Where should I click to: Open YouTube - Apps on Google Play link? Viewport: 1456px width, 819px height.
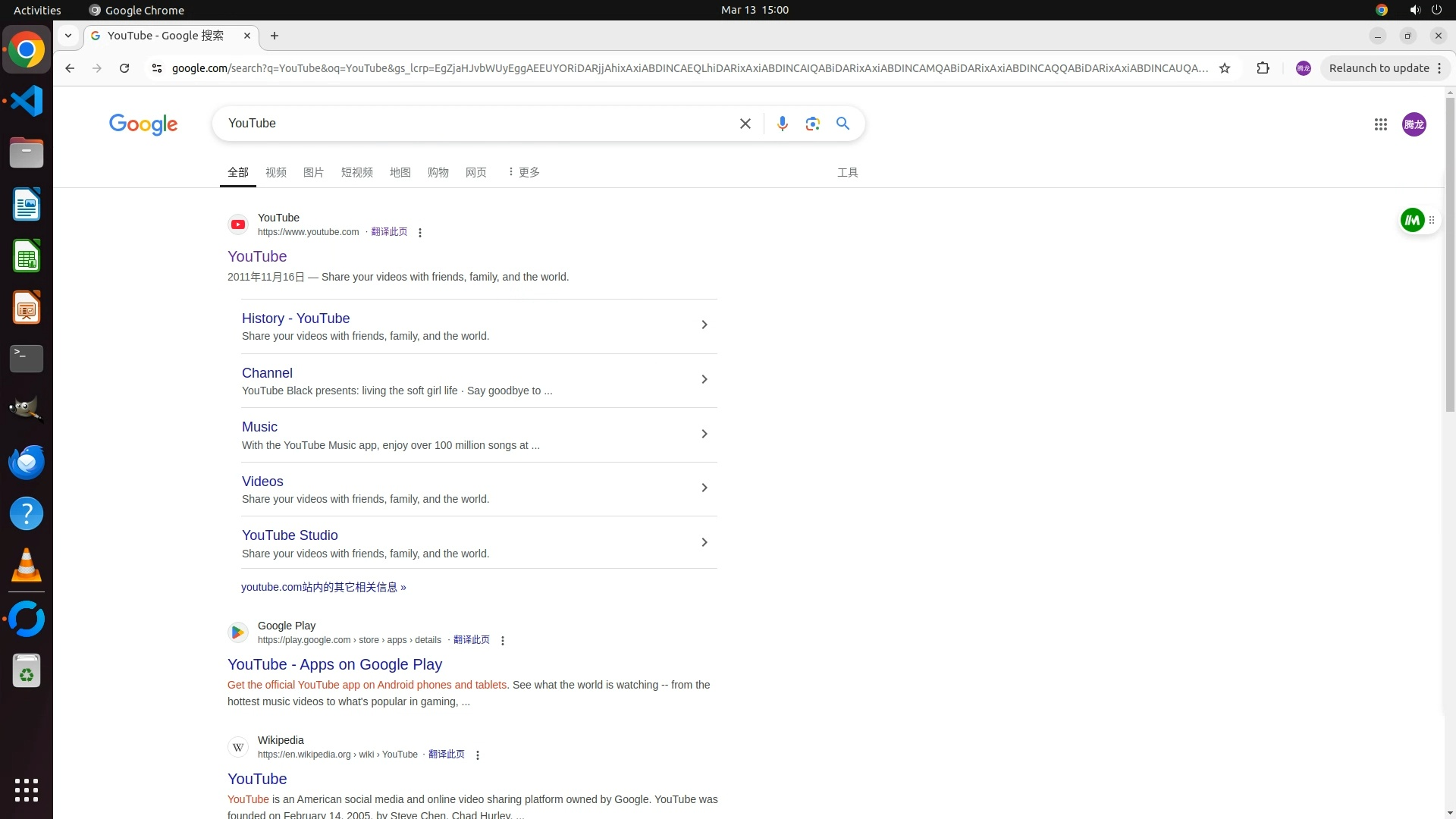tap(334, 664)
